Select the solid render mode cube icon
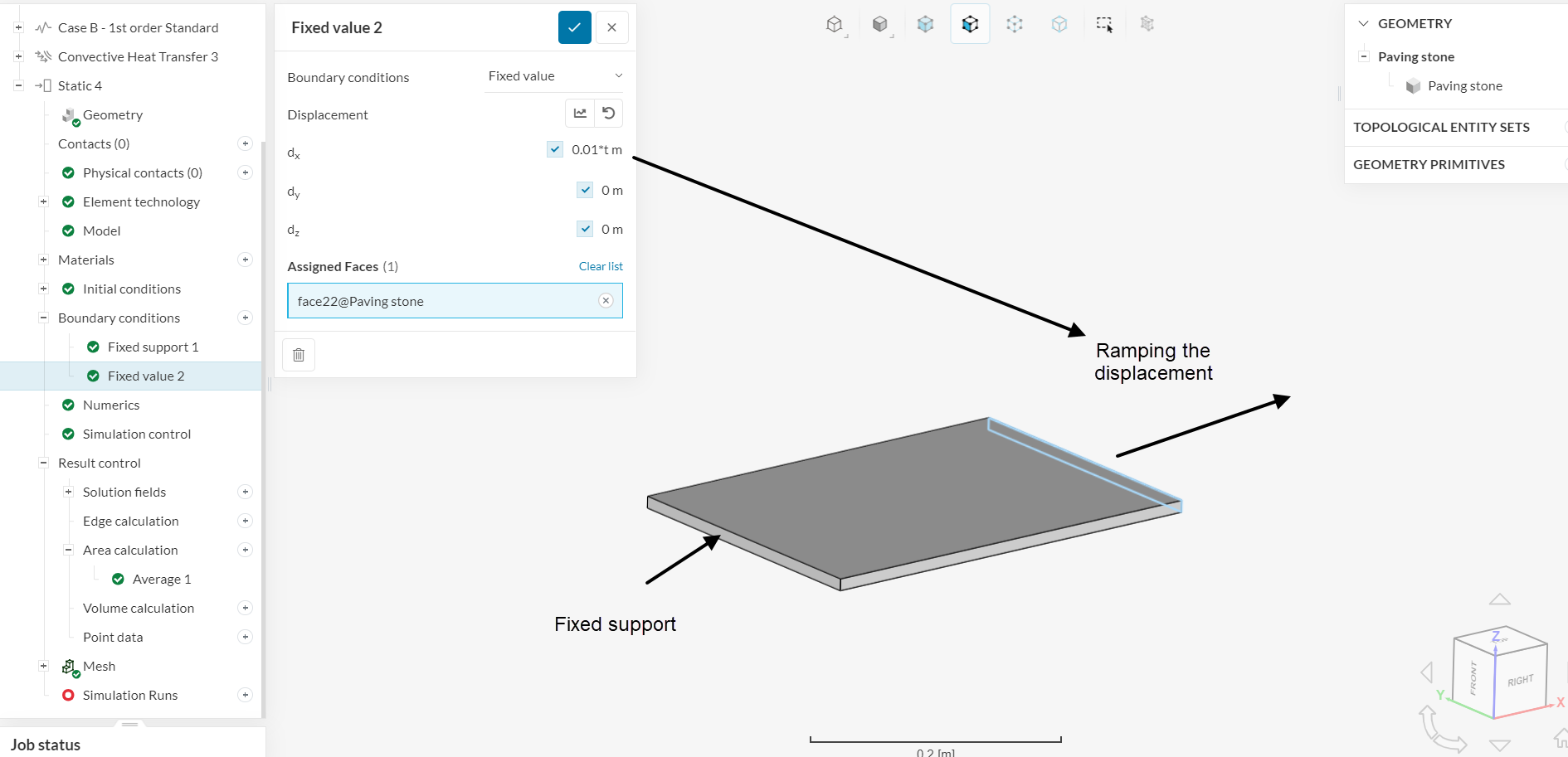 880,24
